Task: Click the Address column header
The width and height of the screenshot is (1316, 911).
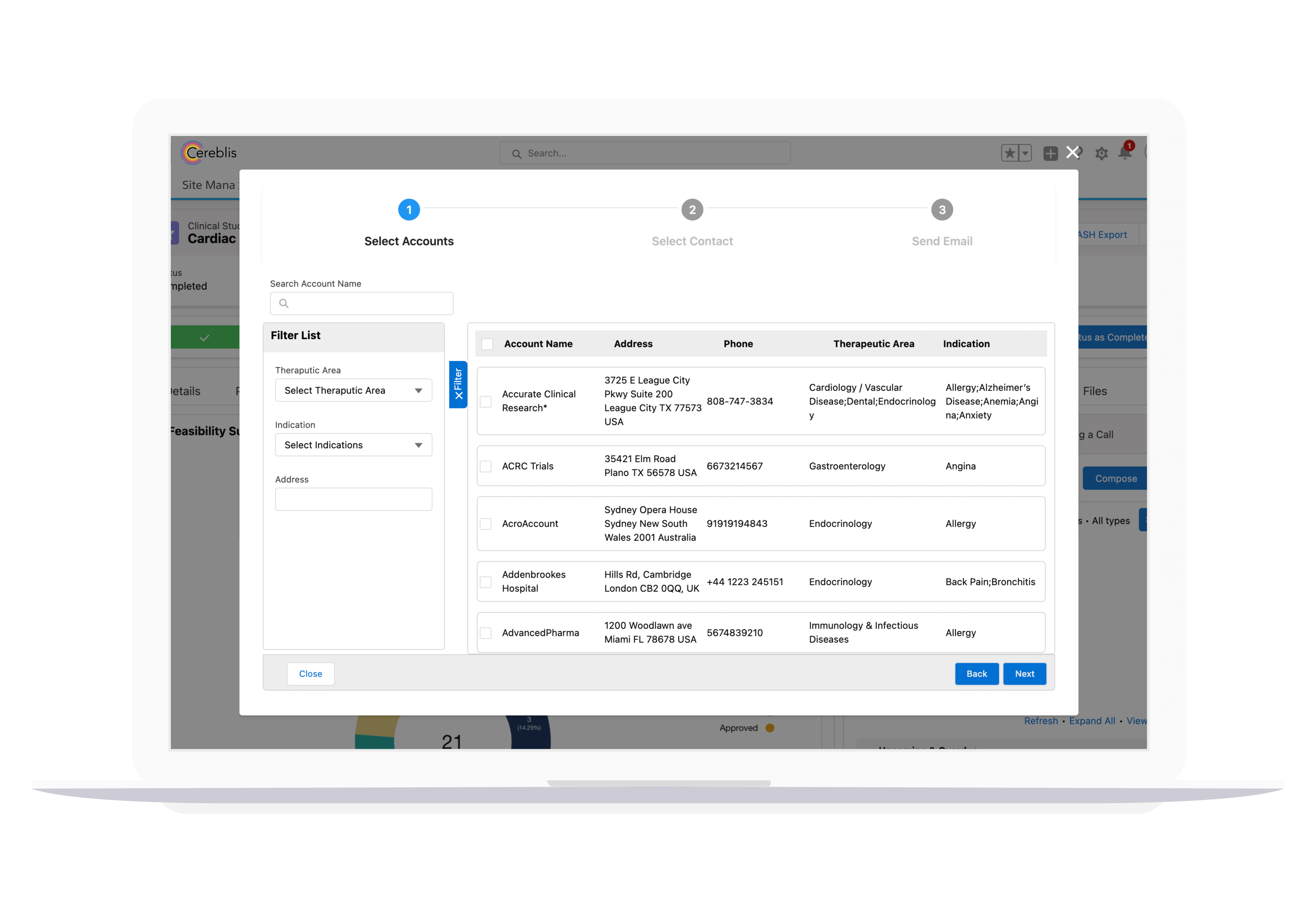Action: click(633, 344)
